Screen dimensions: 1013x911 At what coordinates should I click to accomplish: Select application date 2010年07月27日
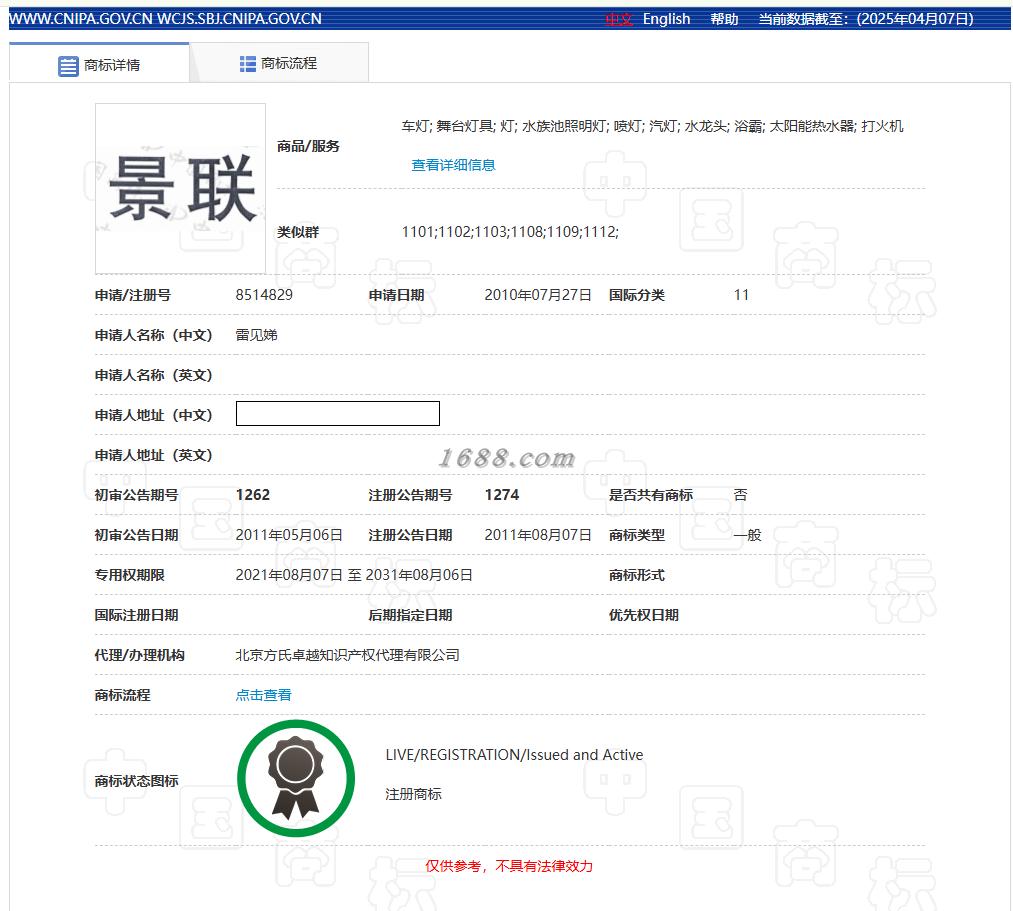pyautogui.click(x=538, y=295)
